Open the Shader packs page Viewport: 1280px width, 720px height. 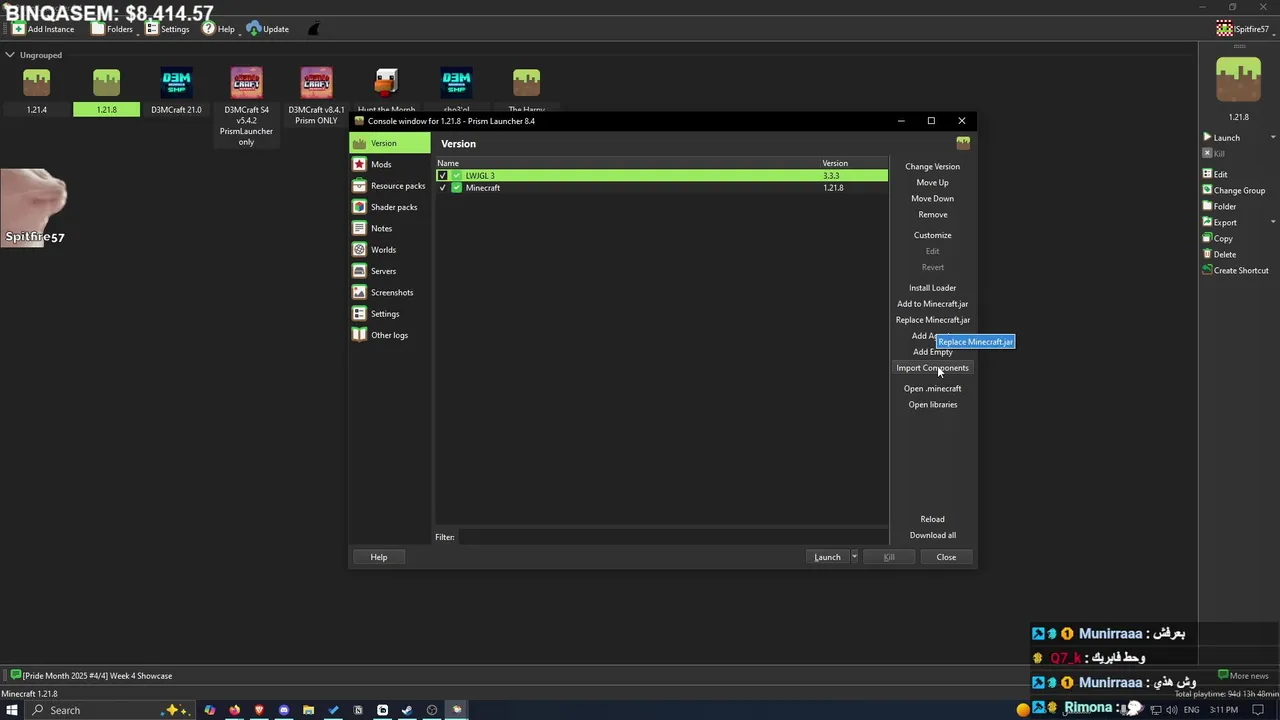point(390,207)
